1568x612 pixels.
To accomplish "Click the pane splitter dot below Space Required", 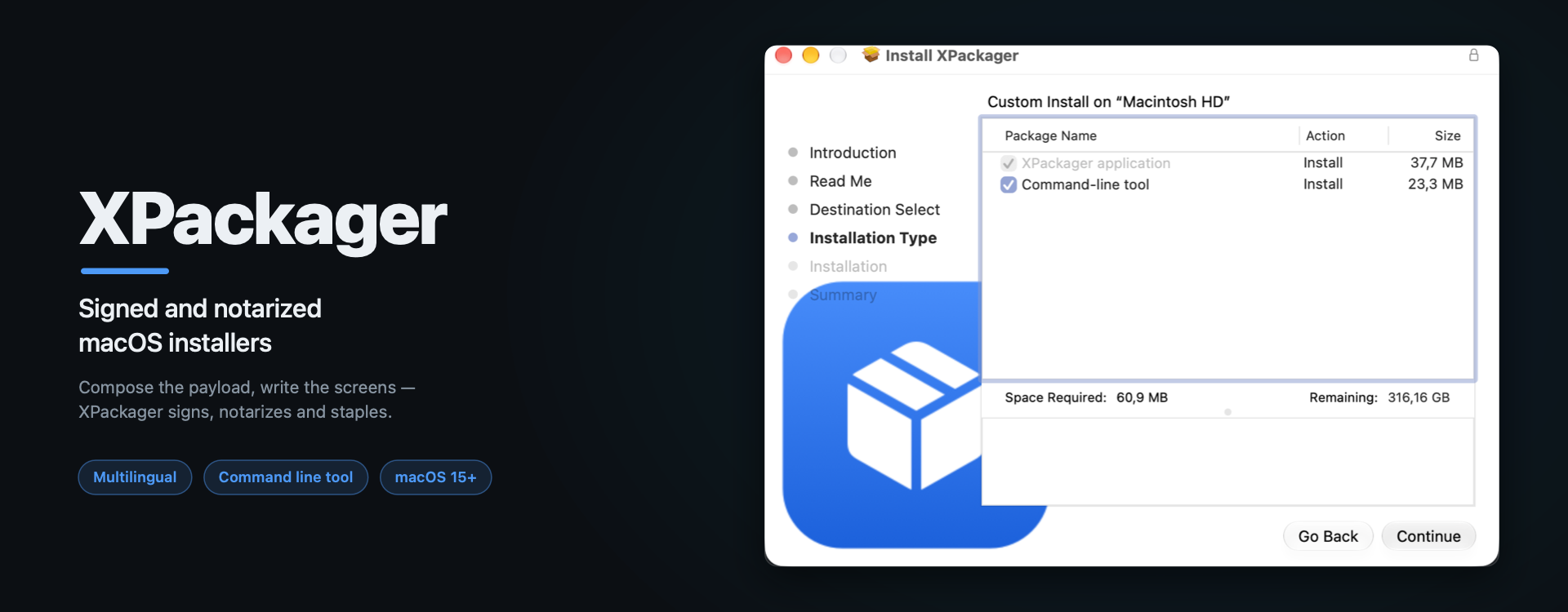I will pos(1227,412).
